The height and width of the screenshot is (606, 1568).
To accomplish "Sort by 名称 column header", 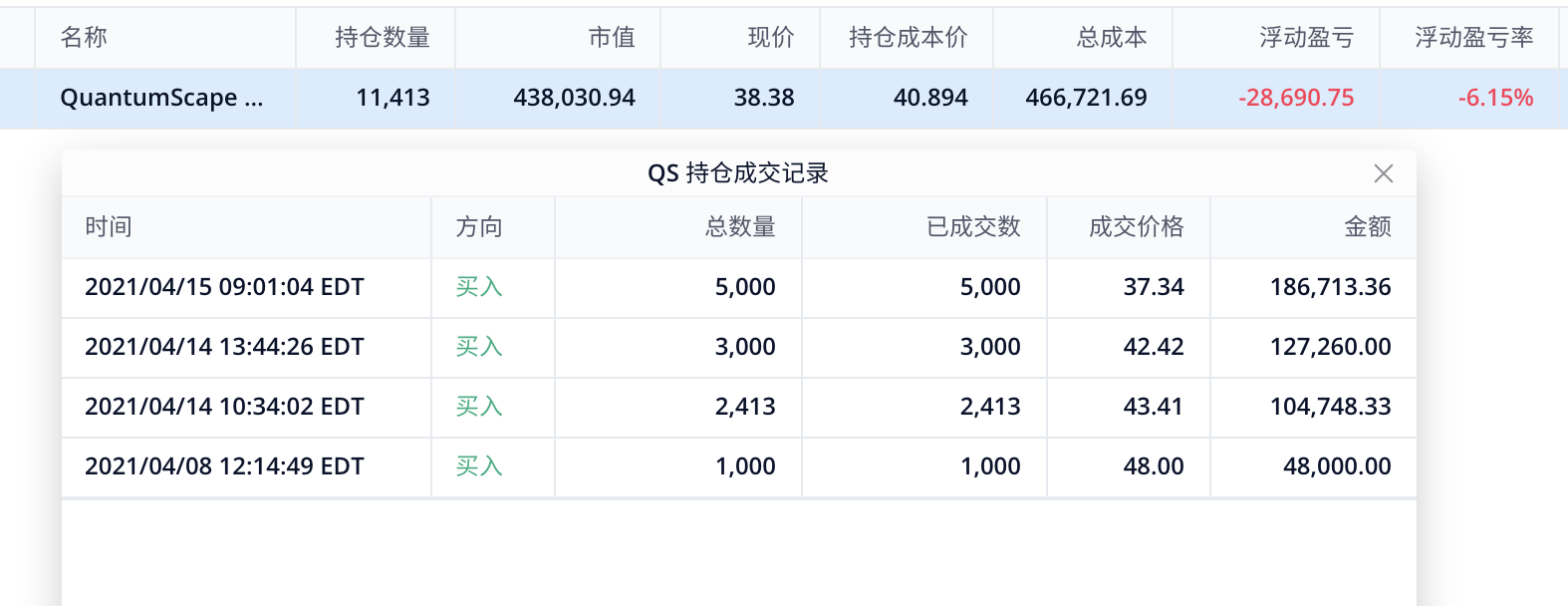I will pos(84,37).
